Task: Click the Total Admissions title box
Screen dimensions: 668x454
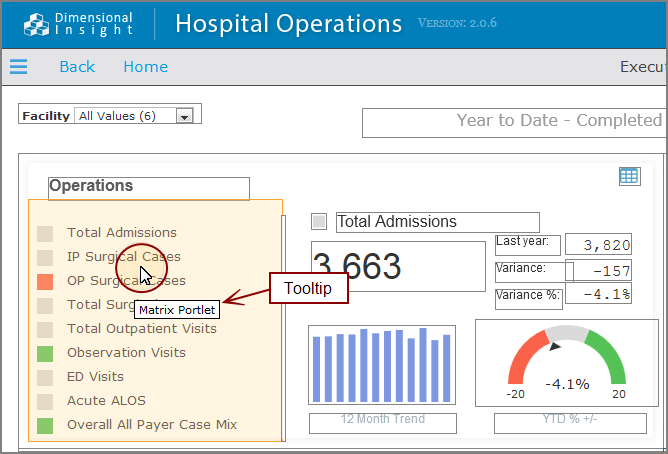Action: point(438,222)
